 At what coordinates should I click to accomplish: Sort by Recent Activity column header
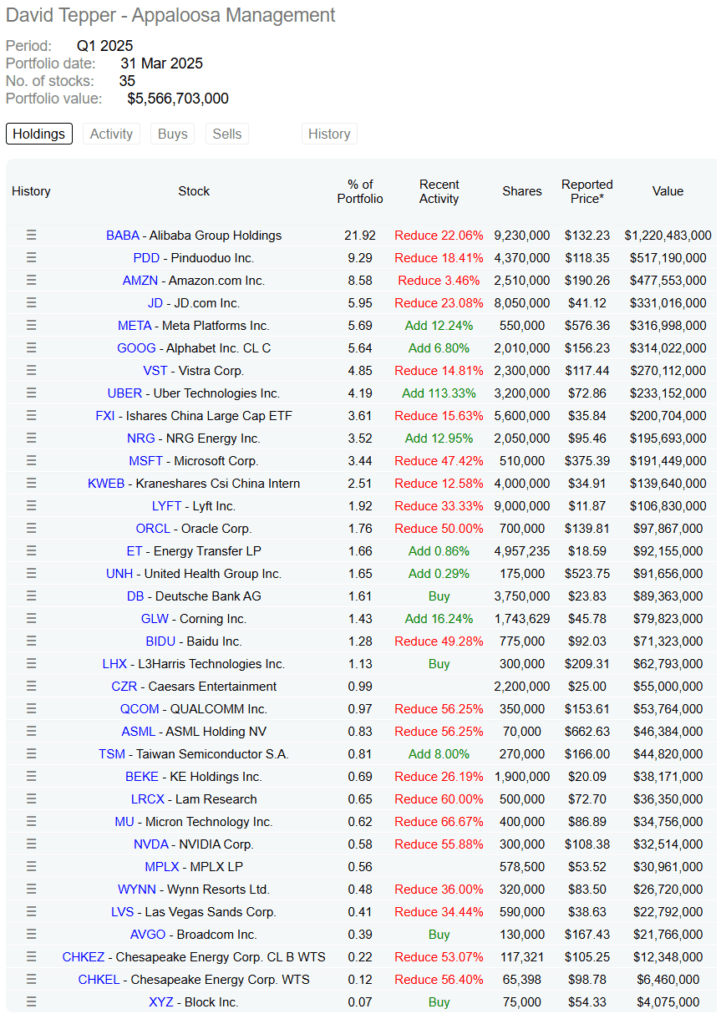(x=439, y=191)
